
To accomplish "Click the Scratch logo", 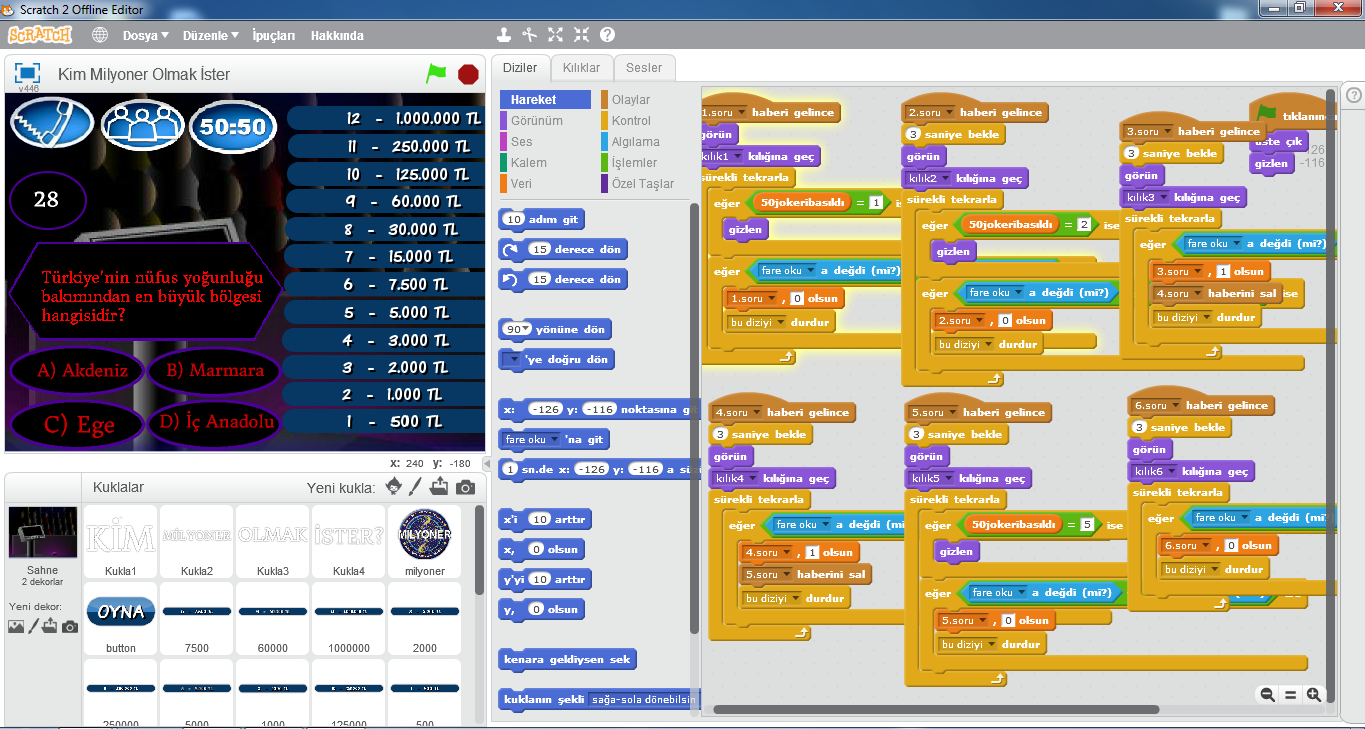I will 40,35.
